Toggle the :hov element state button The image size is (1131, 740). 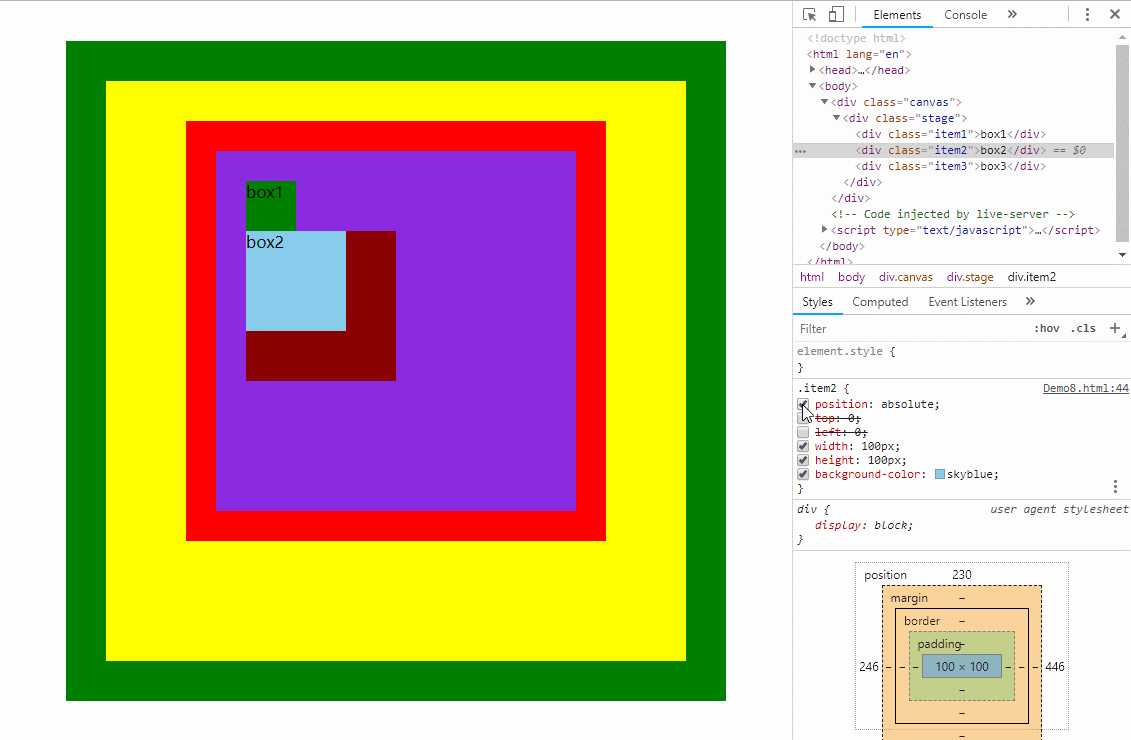[x=1046, y=328]
